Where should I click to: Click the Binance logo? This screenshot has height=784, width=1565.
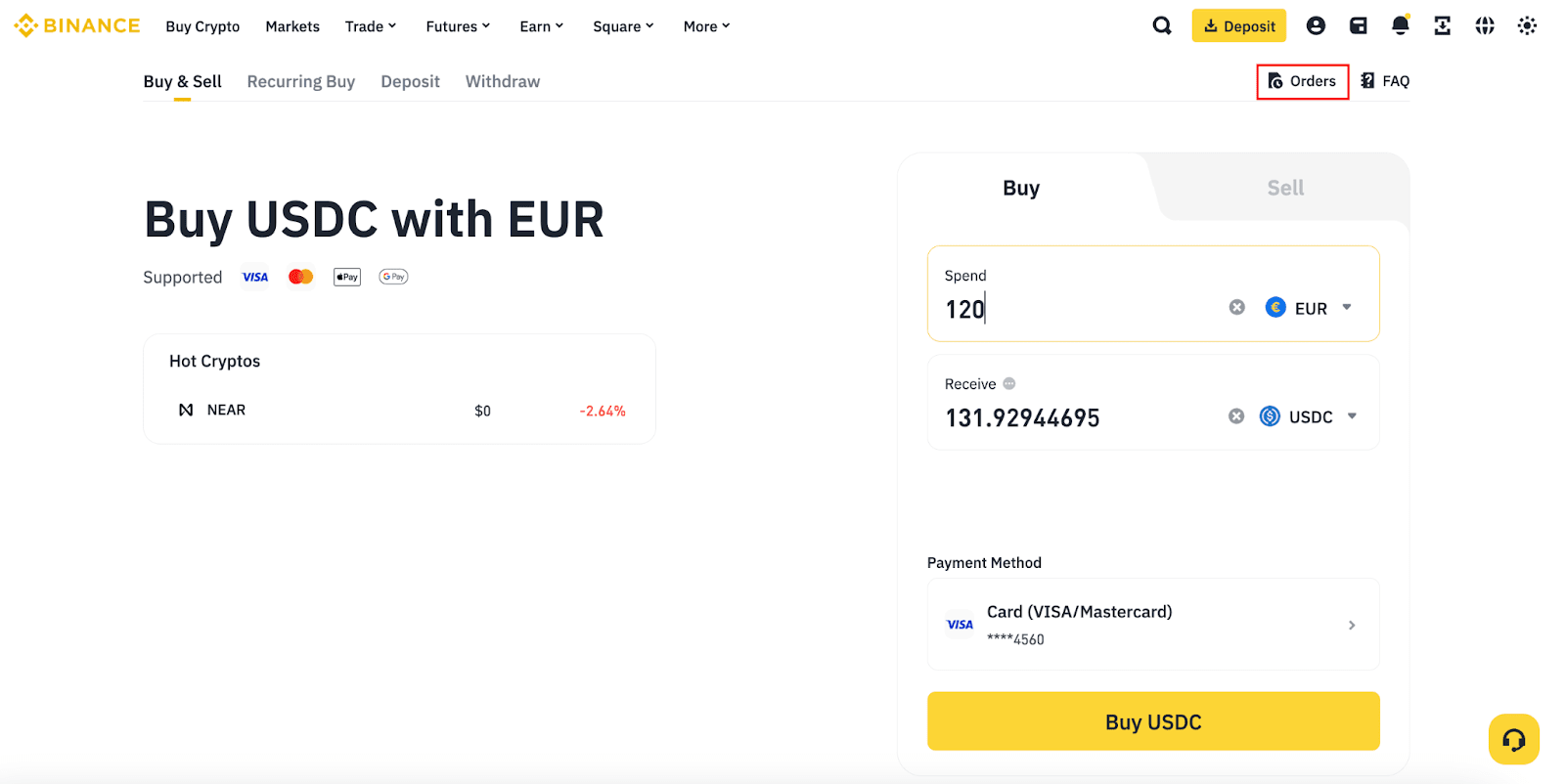(77, 25)
